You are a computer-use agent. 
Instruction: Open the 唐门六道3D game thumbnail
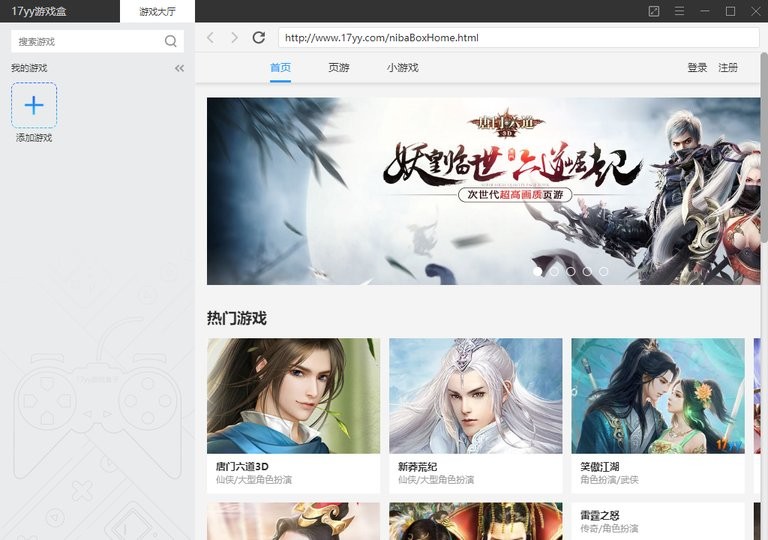(x=293, y=396)
